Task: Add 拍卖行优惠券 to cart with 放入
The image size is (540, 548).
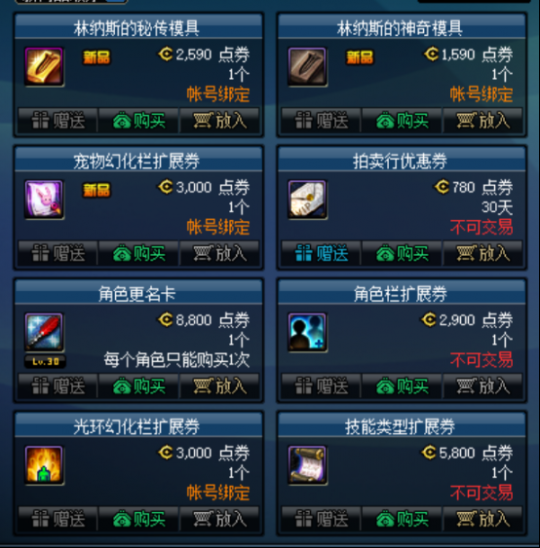Action: point(483,253)
